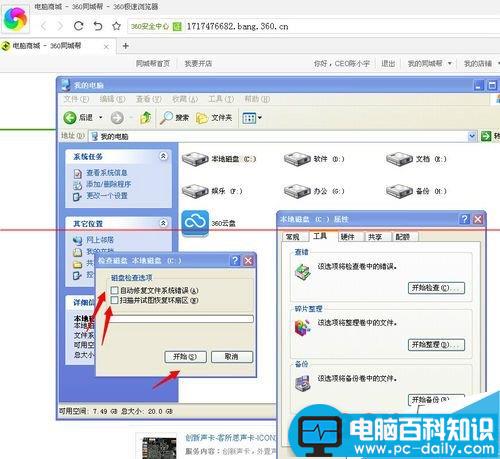
Task: Open 编辑(E) menu in My Computer
Action: (x=113, y=99)
